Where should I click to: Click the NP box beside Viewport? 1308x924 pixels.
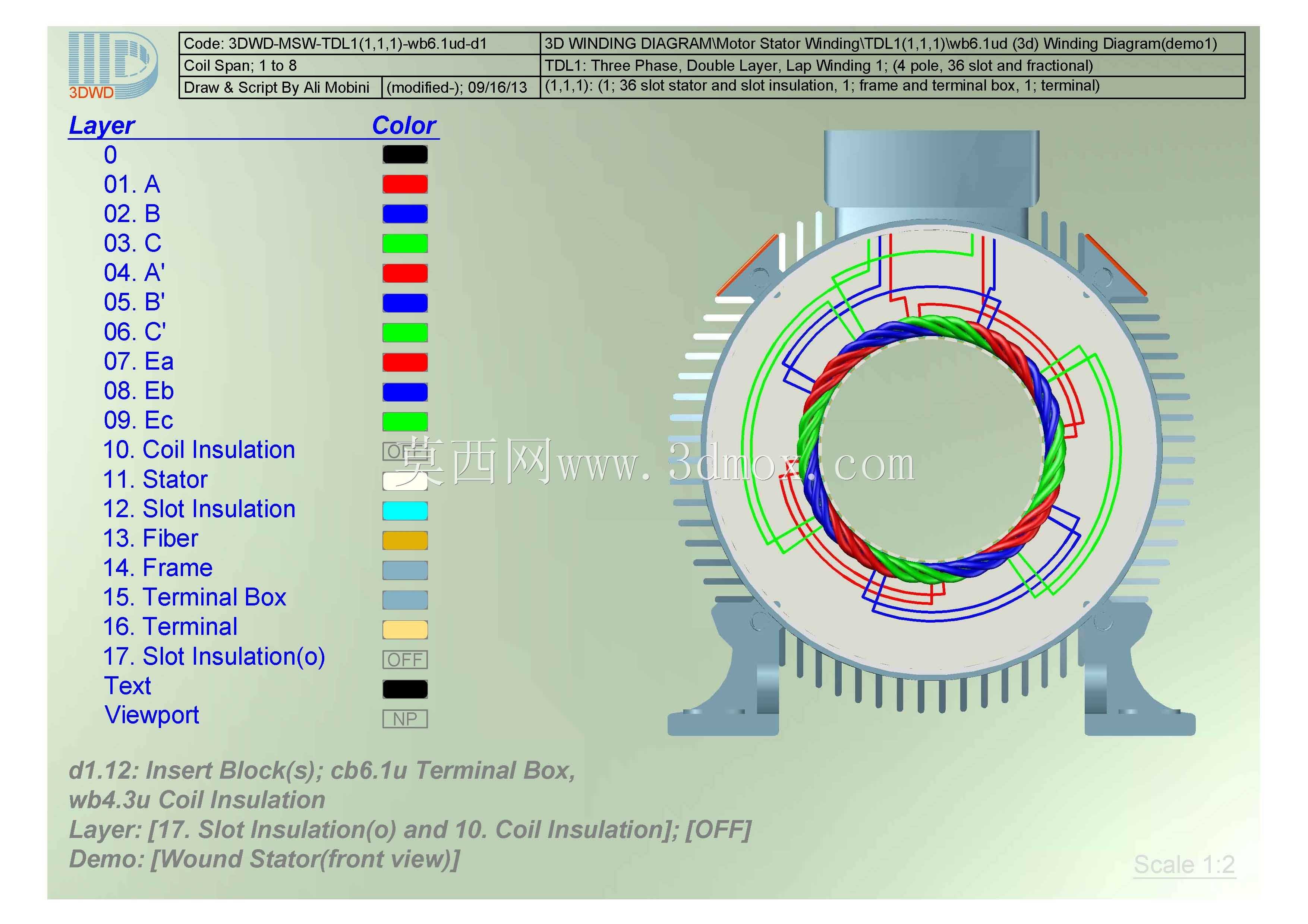(x=405, y=718)
